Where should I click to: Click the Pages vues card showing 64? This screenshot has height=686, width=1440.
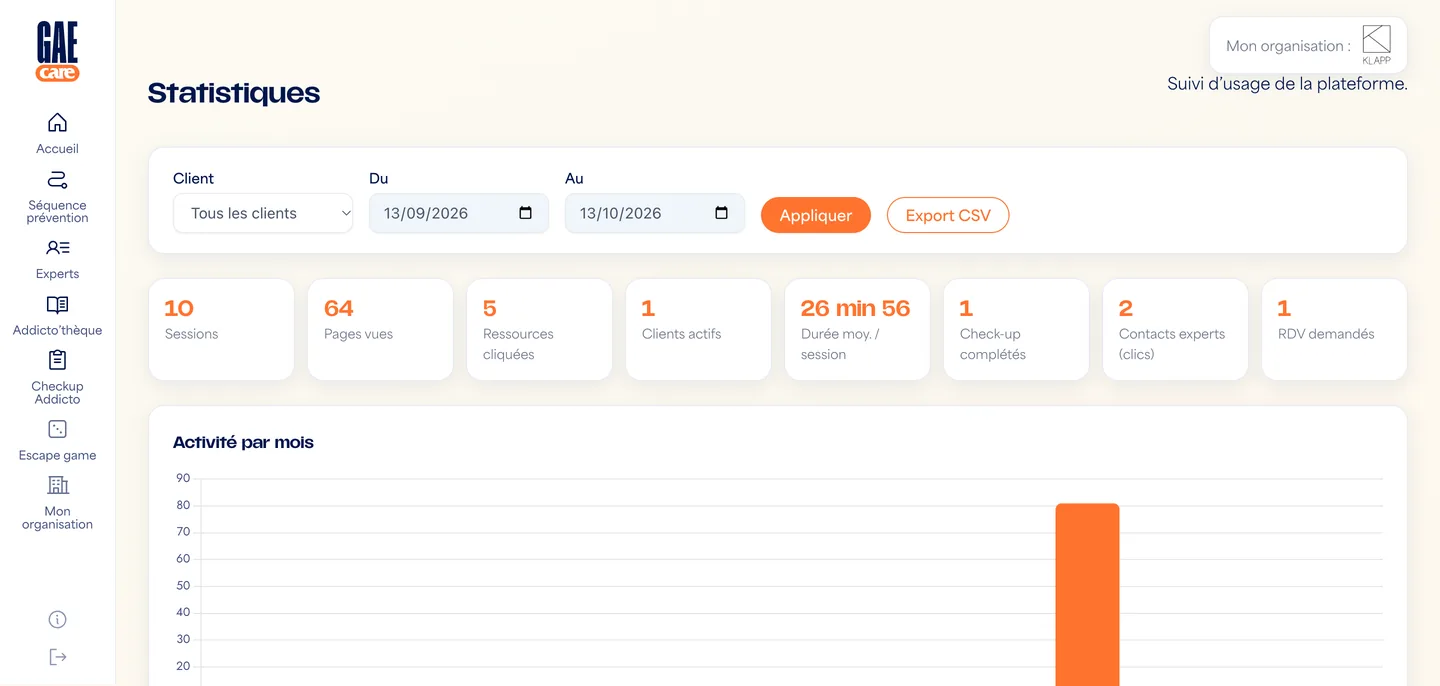(380, 329)
